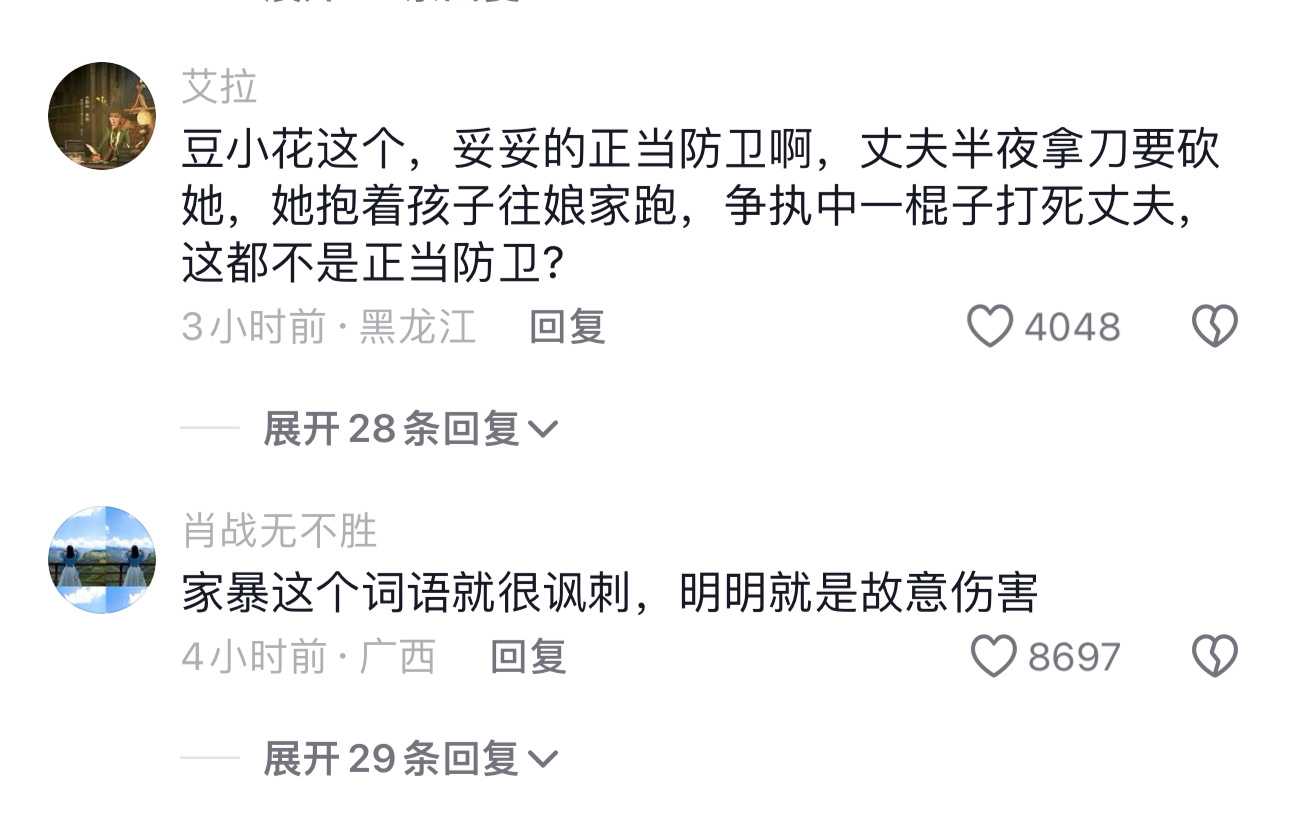Open 肖战无不胜's profile avatar
Viewport: 1290px width, 815px height.
pos(102,559)
